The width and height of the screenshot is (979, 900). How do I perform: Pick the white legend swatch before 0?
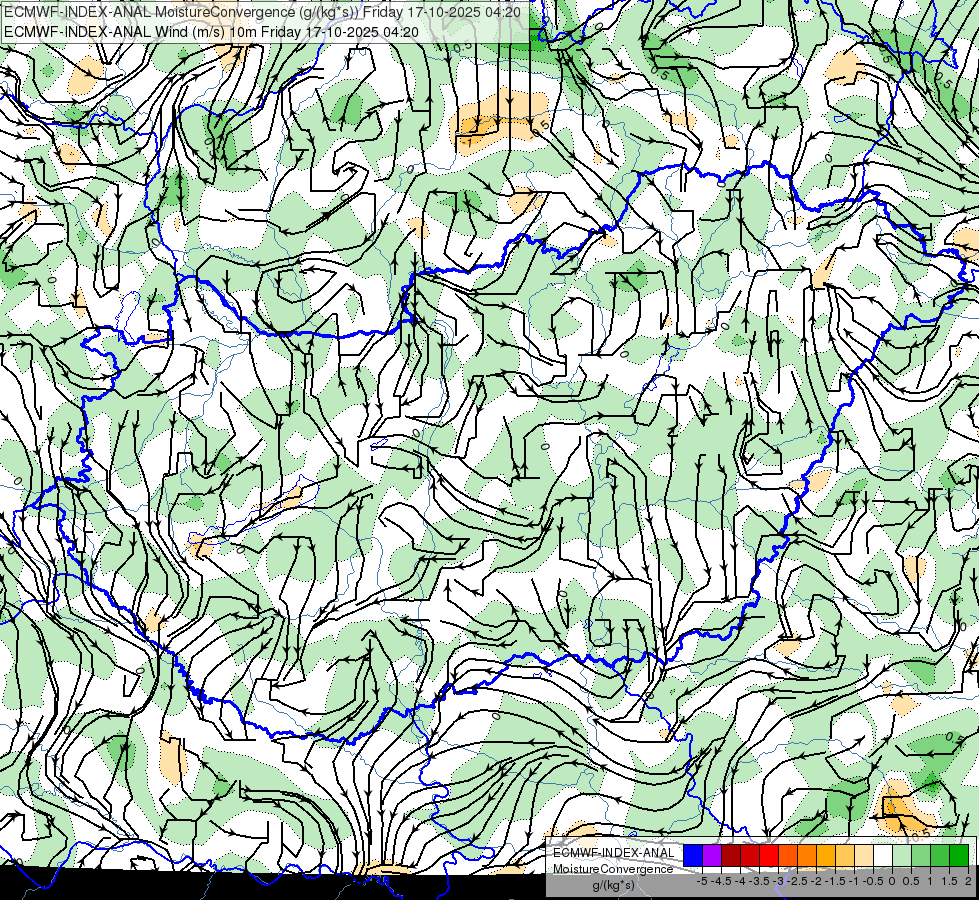pyautogui.click(x=883, y=856)
